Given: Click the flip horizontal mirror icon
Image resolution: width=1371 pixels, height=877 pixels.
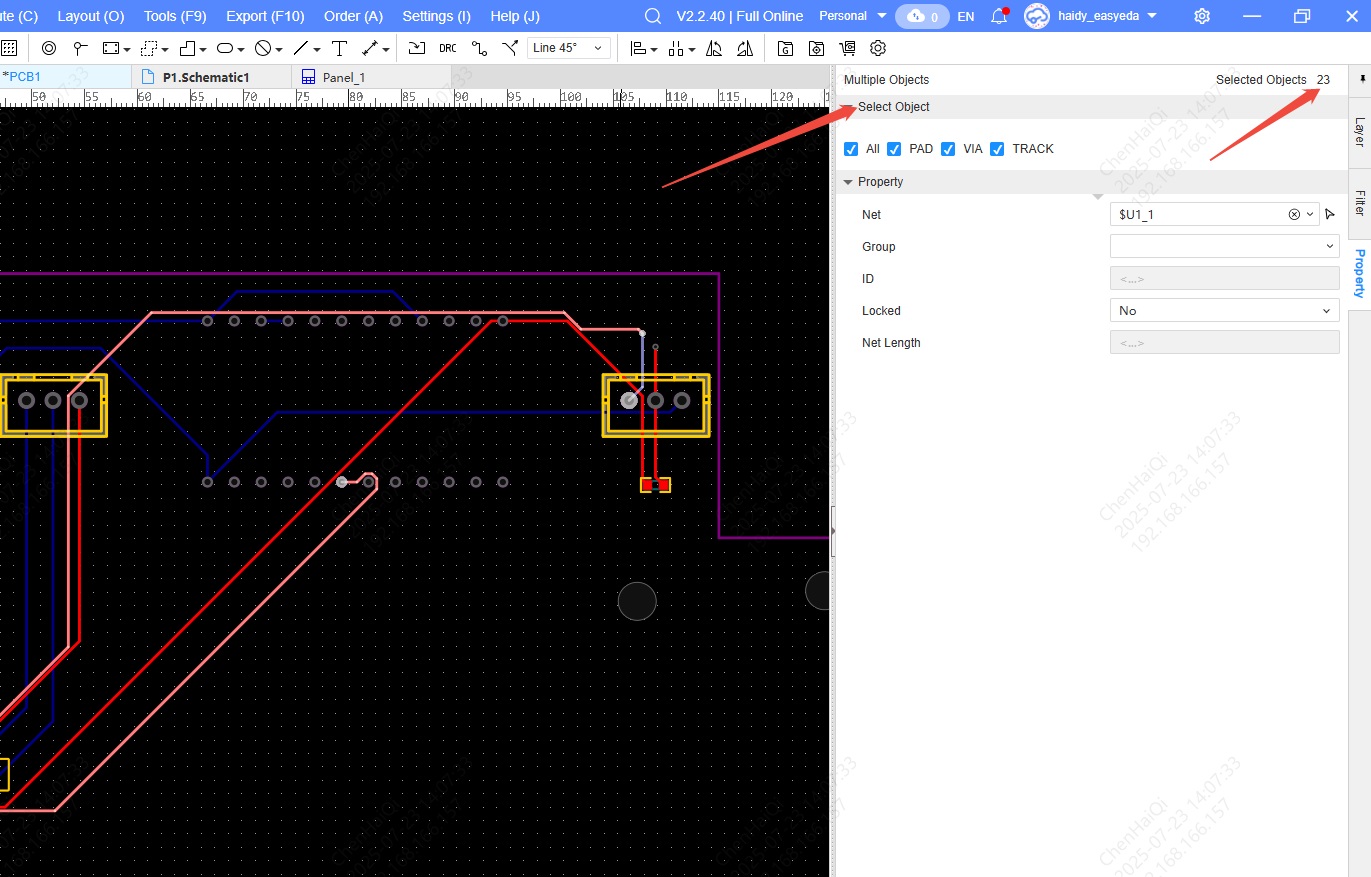Looking at the screenshot, I should 714,48.
